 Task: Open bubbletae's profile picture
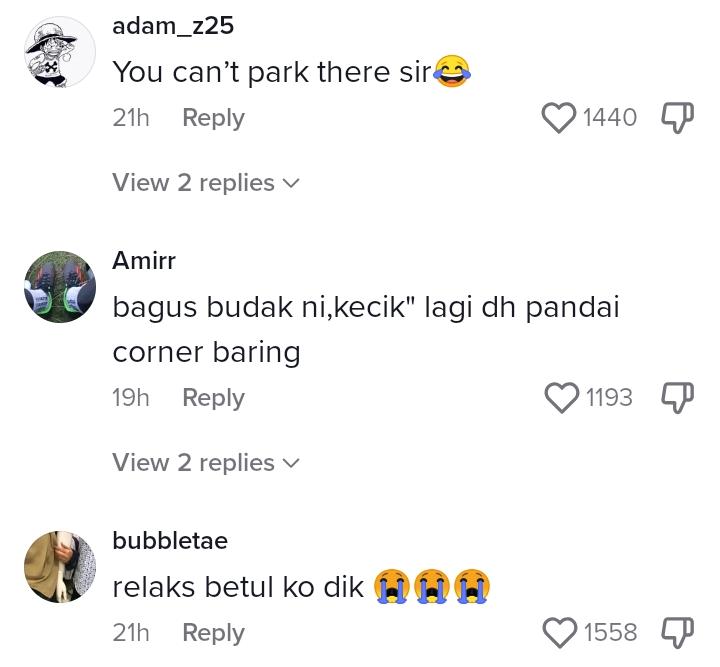(x=60, y=567)
